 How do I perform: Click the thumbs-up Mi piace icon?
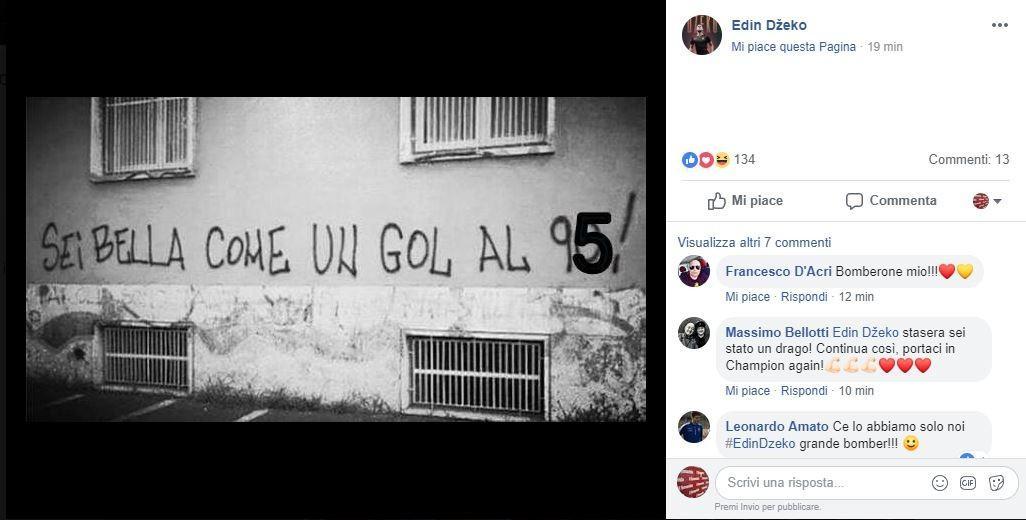click(717, 201)
